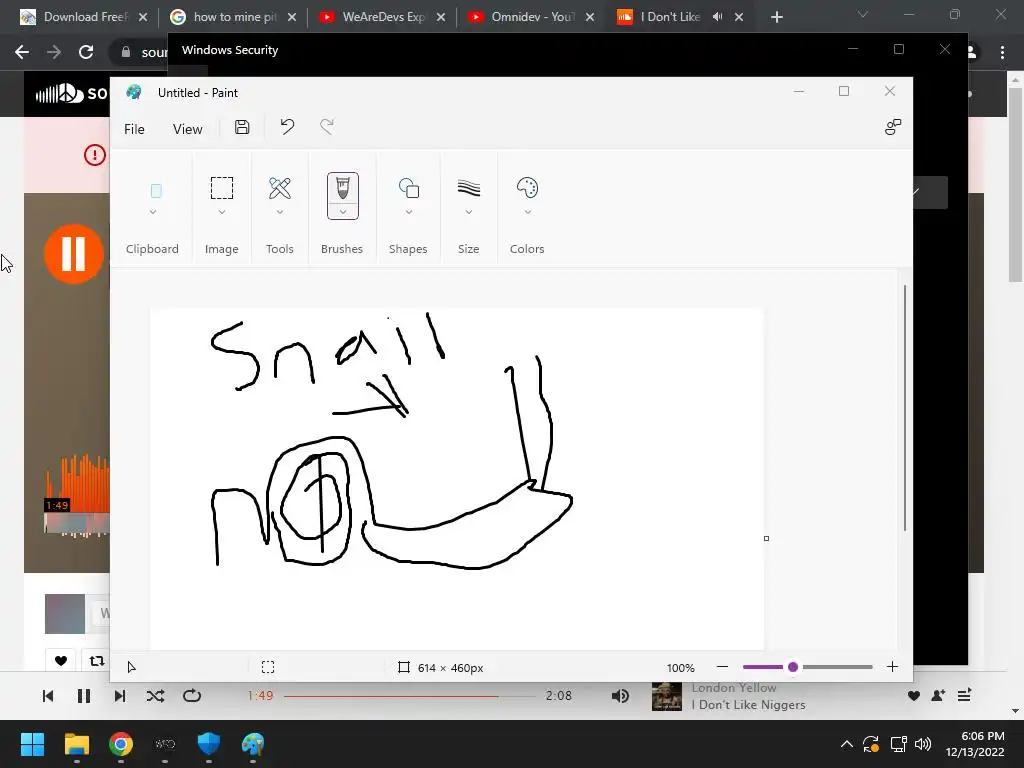Go back in Chrome
Image resolution: width=1024 pixels, height=768 pixels.
[x=22, y=52]
